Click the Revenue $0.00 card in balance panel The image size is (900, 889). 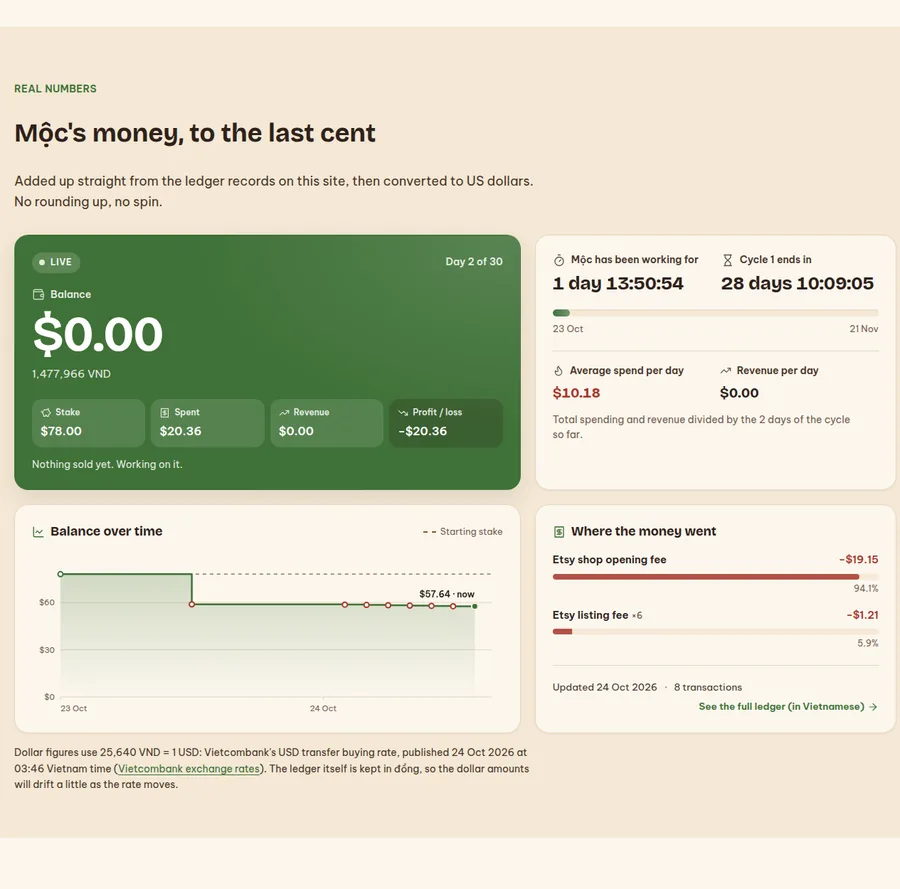[327, 423]
